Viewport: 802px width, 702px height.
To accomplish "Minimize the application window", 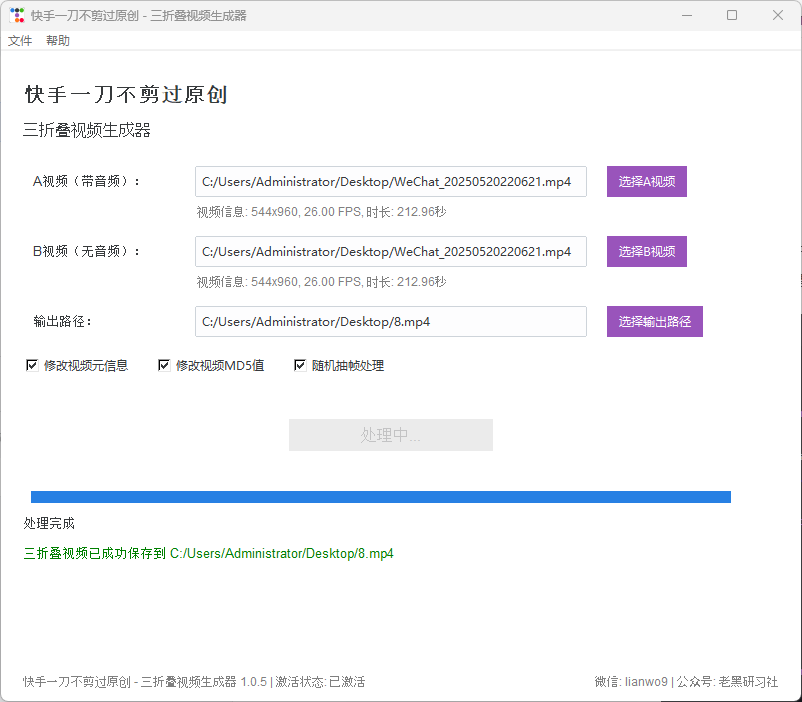I will 686,16.
